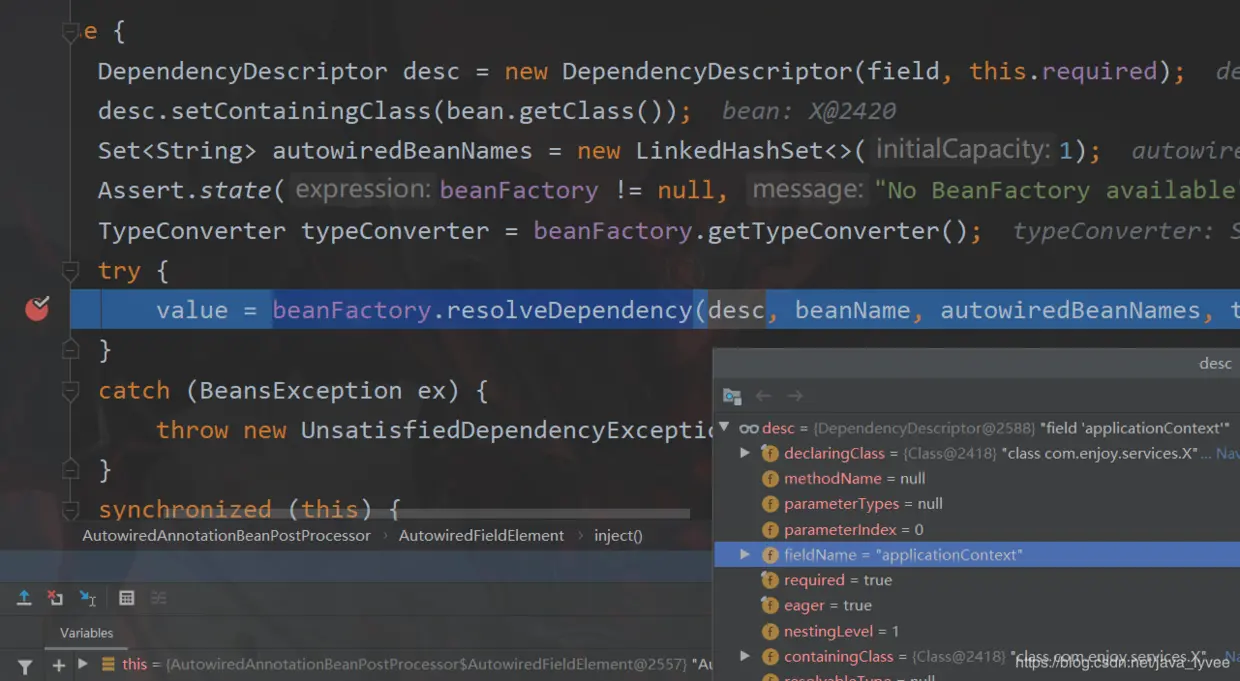The width and height of the screenshot is (1240, 681).
Task: Click the trace current stream chain icon
Action: point(158,598)
